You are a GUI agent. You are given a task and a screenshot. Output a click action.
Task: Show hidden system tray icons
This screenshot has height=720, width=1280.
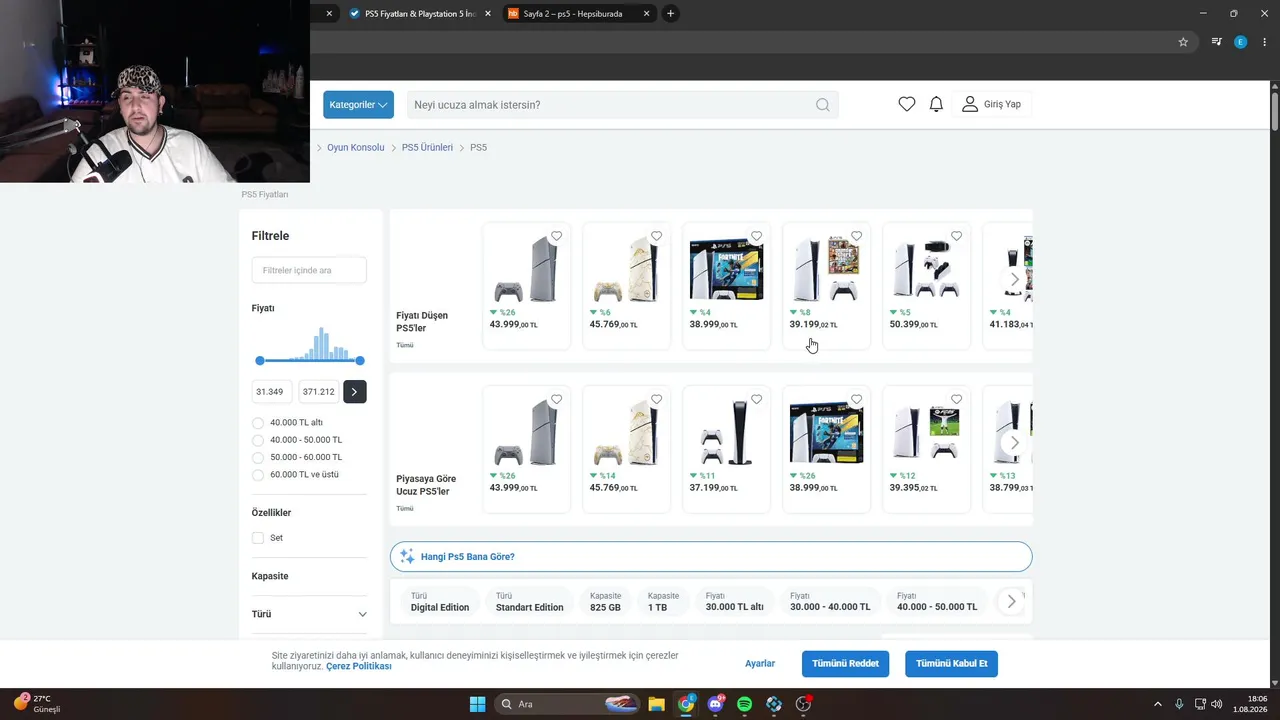click(x=1158, y=704)
